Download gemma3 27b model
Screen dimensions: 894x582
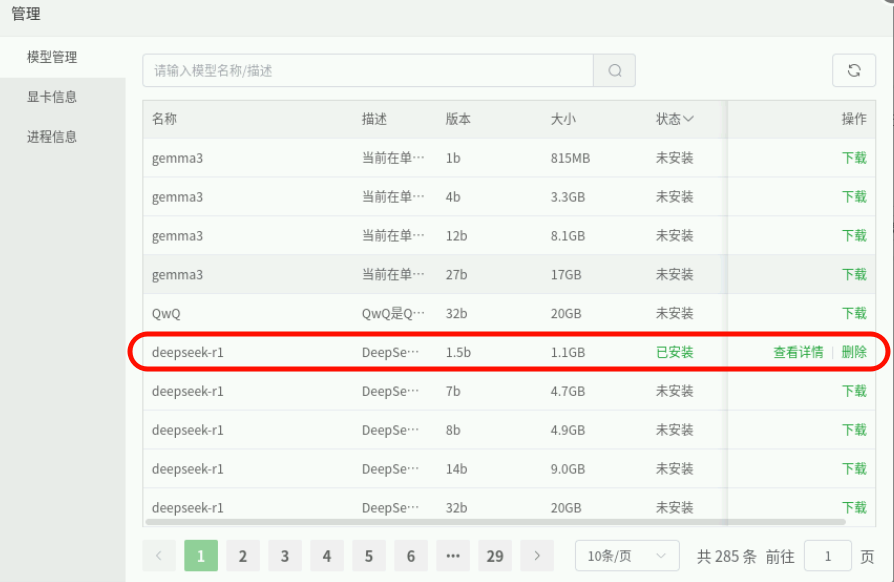854,274
